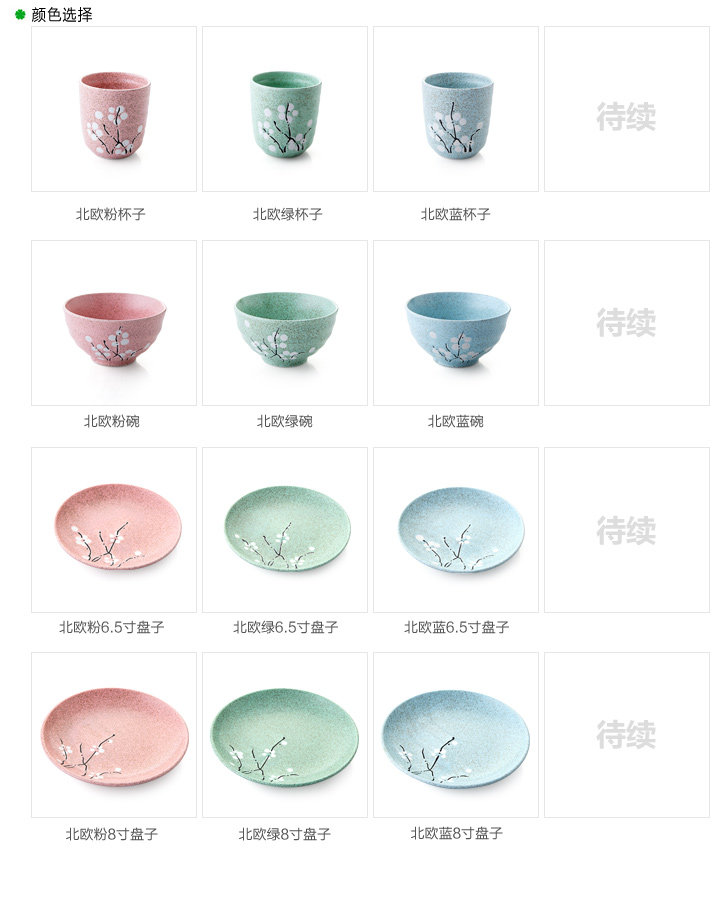721x900 pixels.
Task: Choose the green 6.5-inch plate image
Action: (285, 530)
